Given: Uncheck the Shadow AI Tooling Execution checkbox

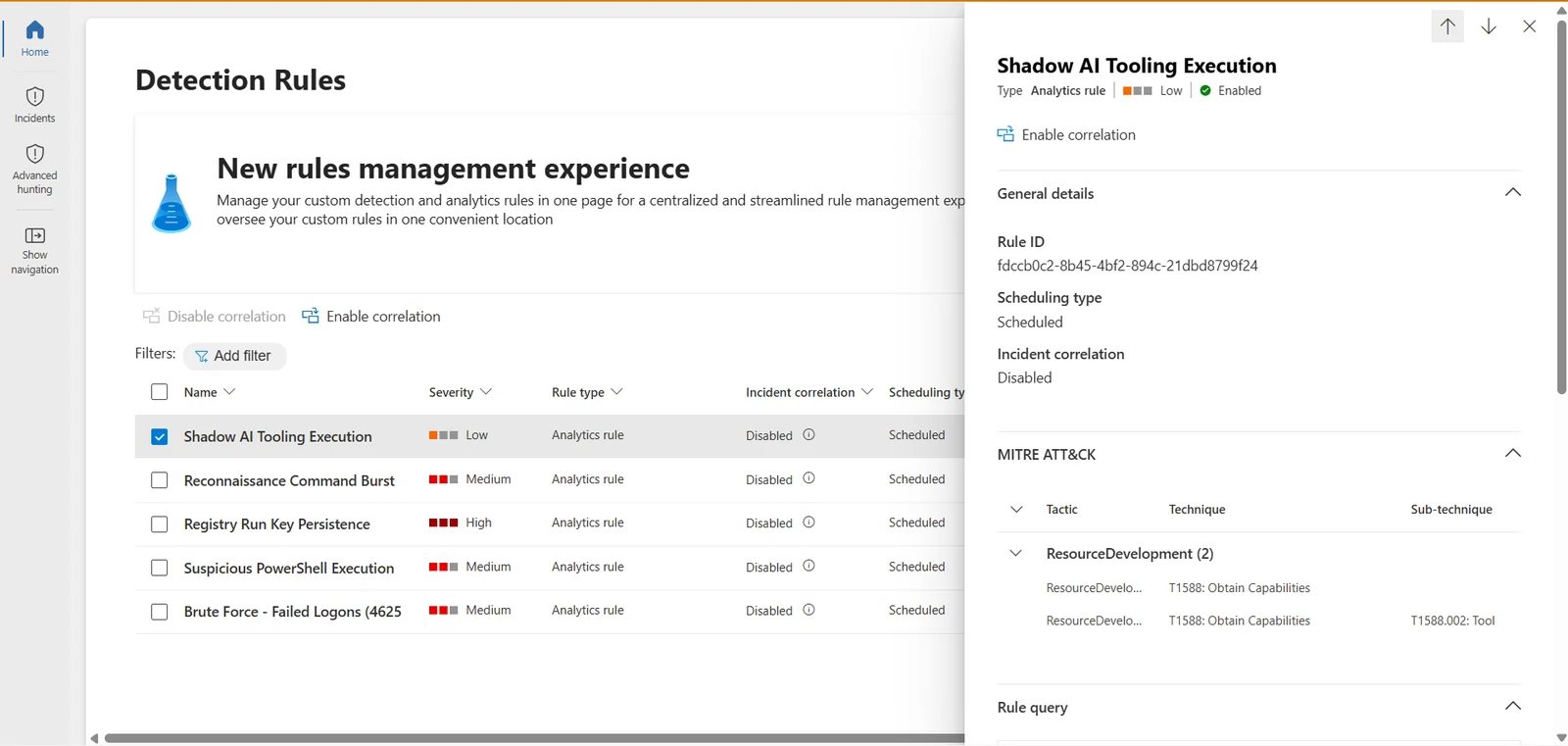Looking at the screenshot, I should click(x=160, y=436).
